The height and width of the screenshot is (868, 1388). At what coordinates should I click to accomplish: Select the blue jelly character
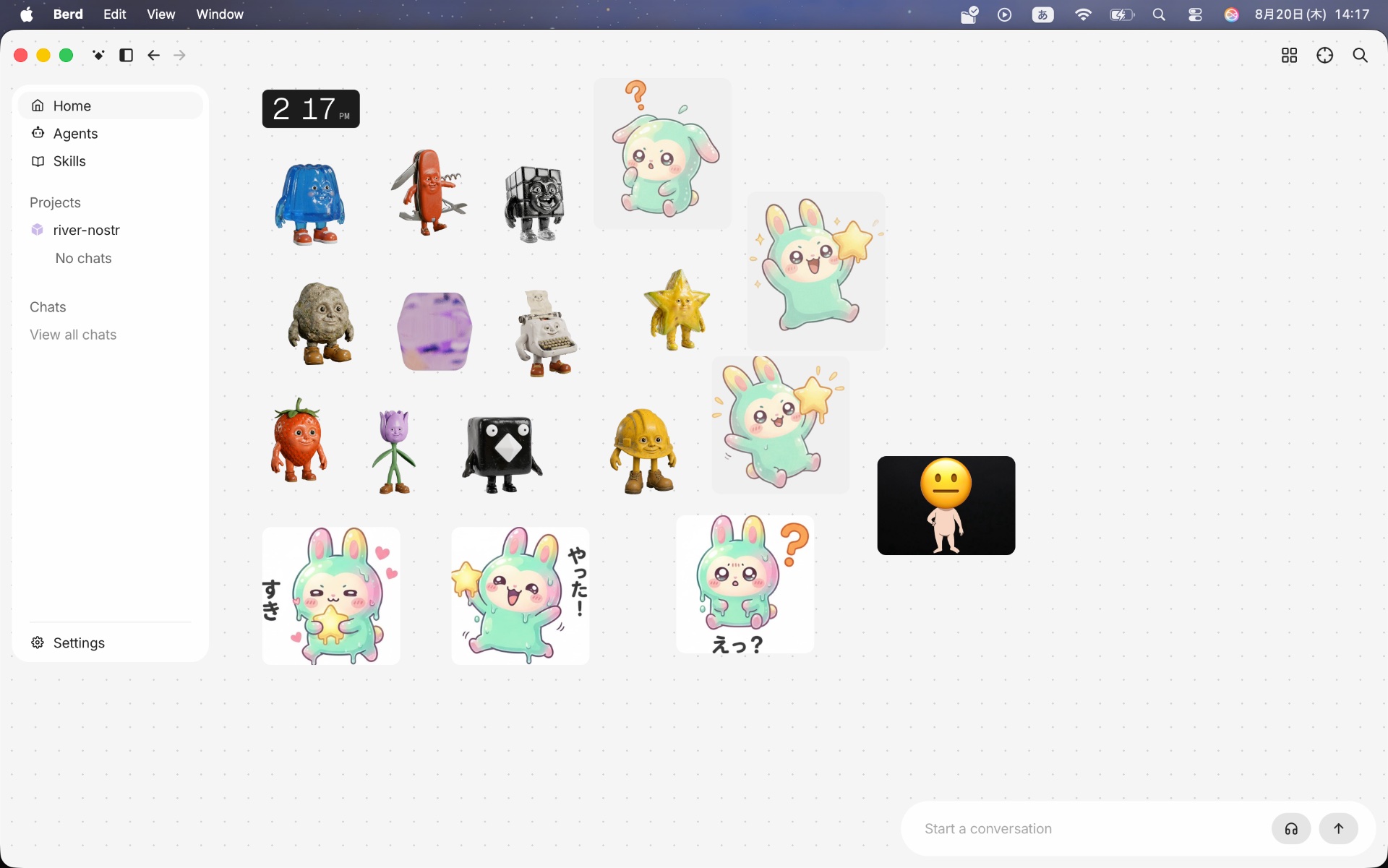tap(310, 204)
